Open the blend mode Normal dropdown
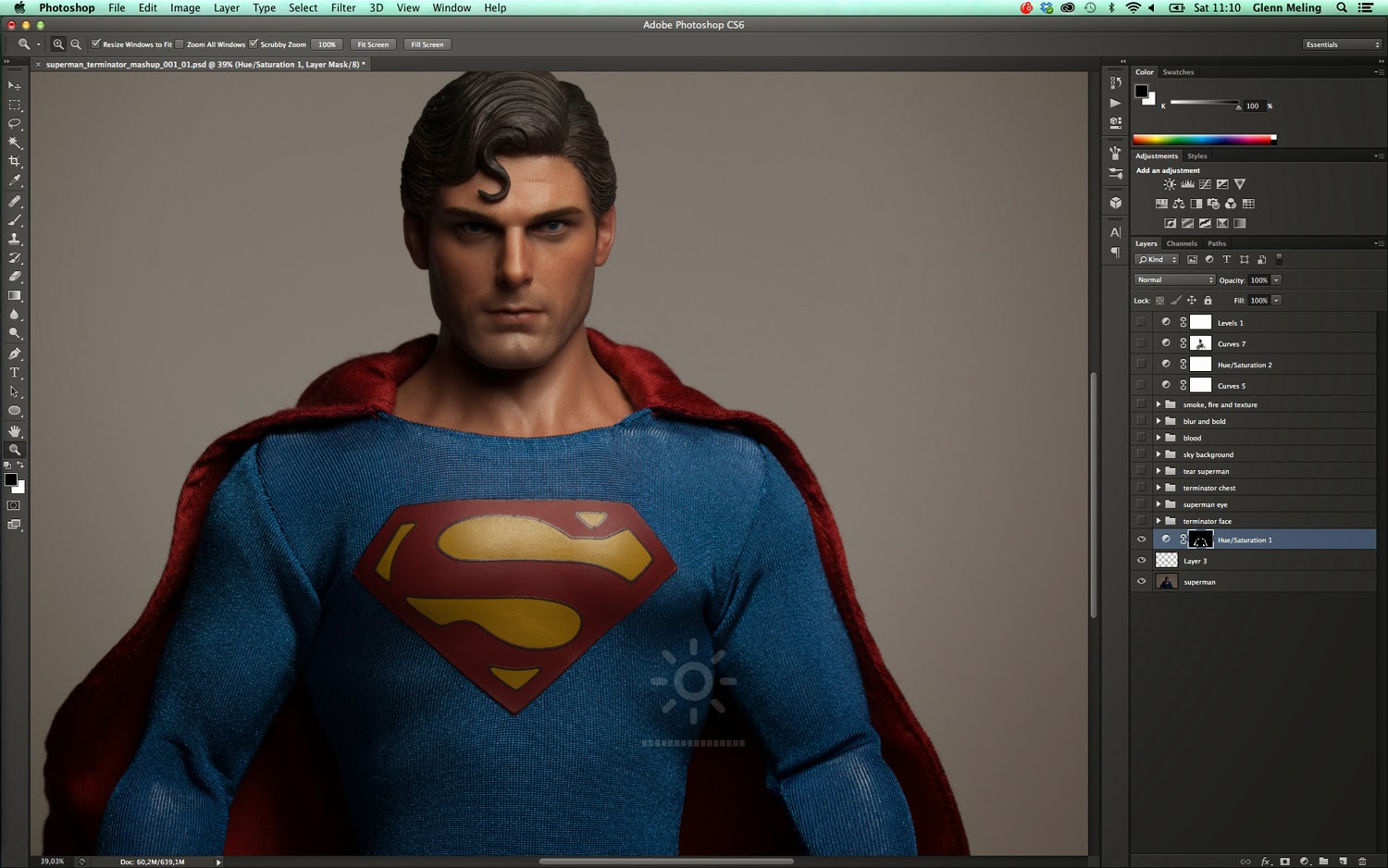The width and height of the screenshot is (1388, 868). pos(1174,279)
